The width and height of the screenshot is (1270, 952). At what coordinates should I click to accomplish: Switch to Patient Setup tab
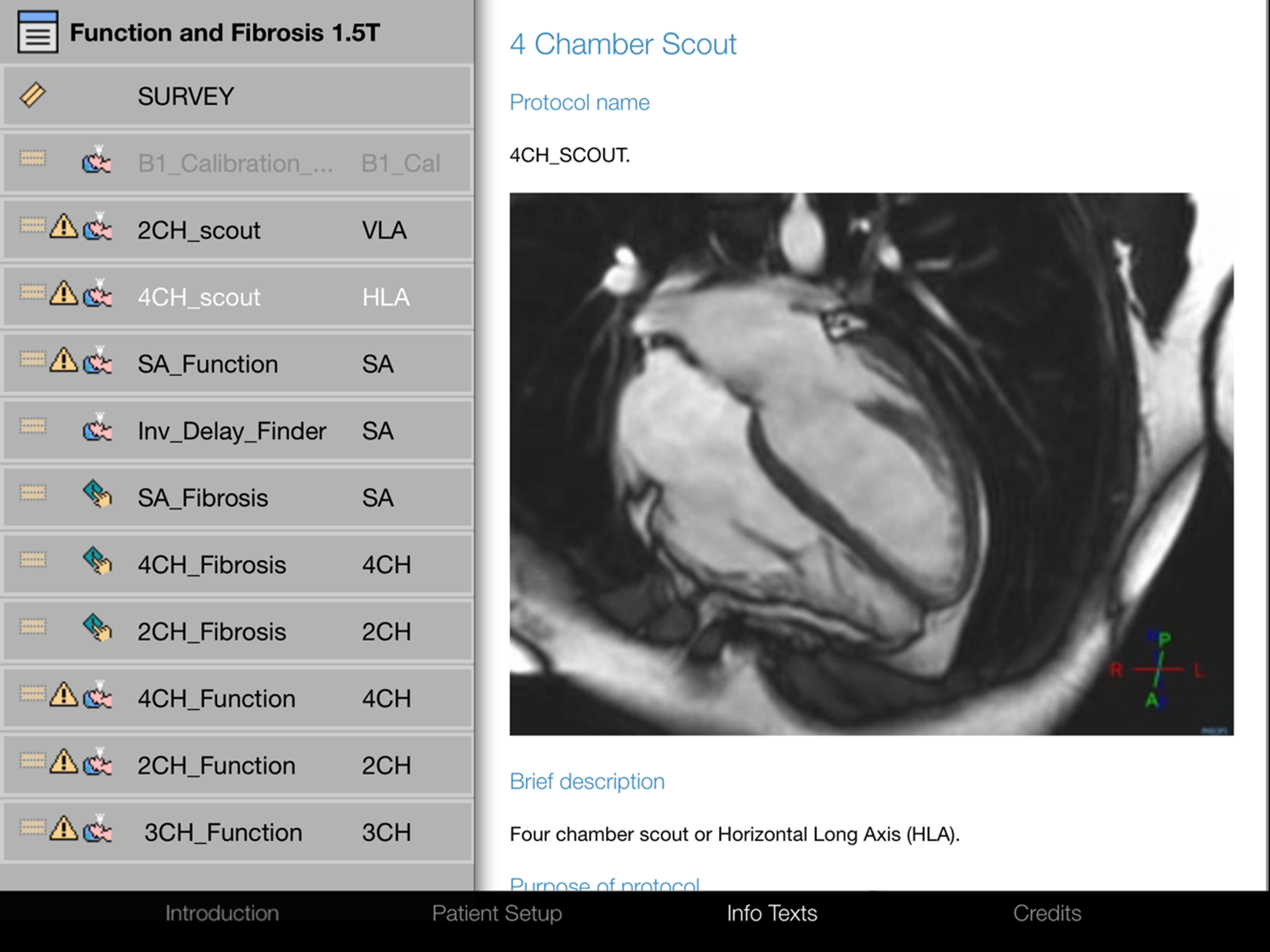click(497, 914)
